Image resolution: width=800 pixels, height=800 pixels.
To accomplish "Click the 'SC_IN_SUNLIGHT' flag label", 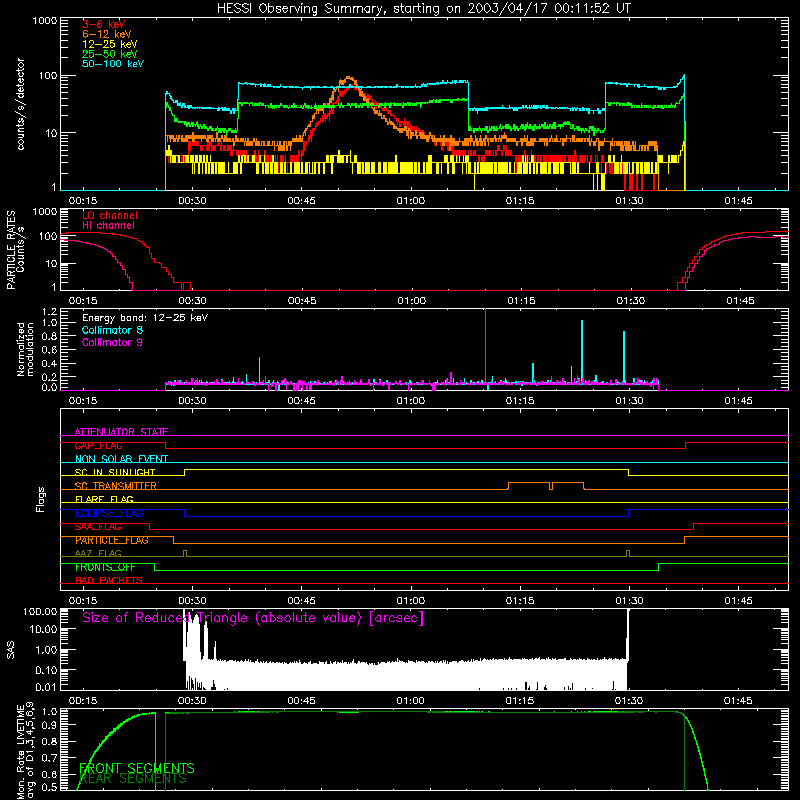I will 115,472.
